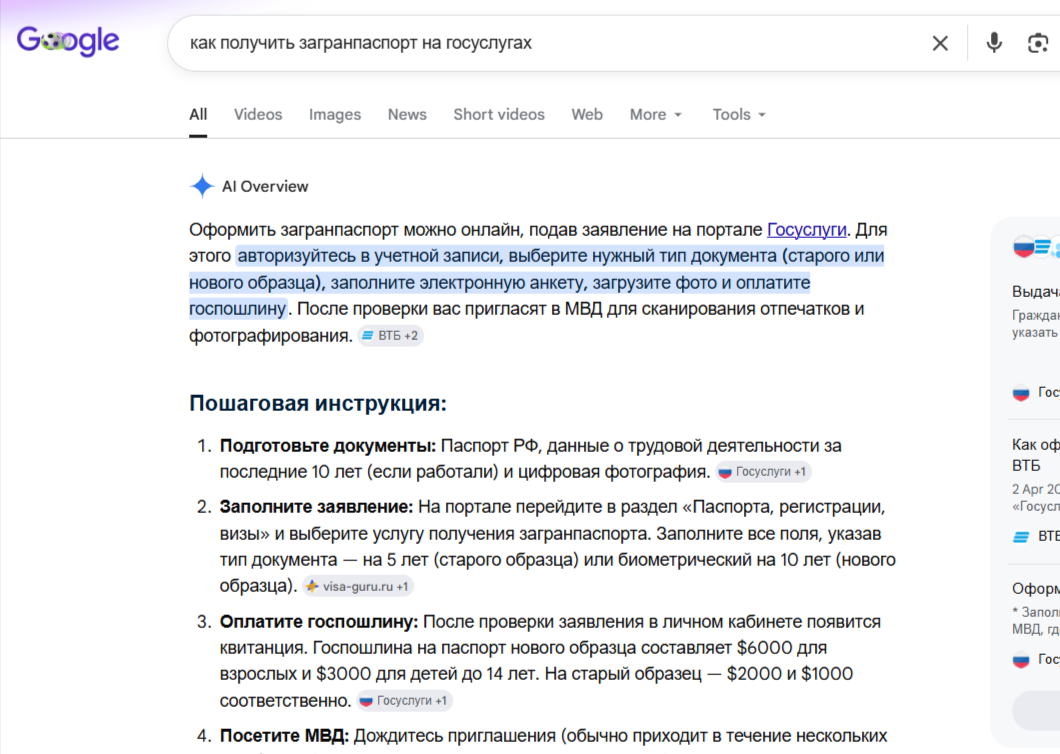Switch to the Web tab

point(587,114)
